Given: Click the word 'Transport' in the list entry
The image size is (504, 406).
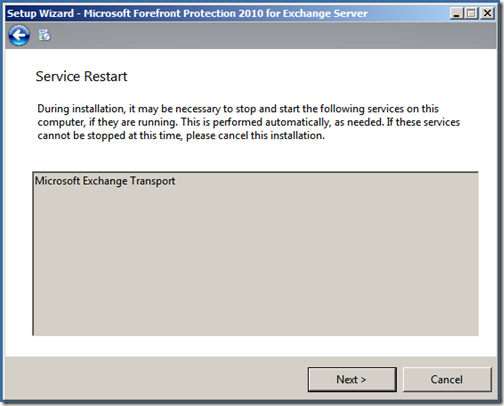Looking at the screenshot, I should coord(153,181).
